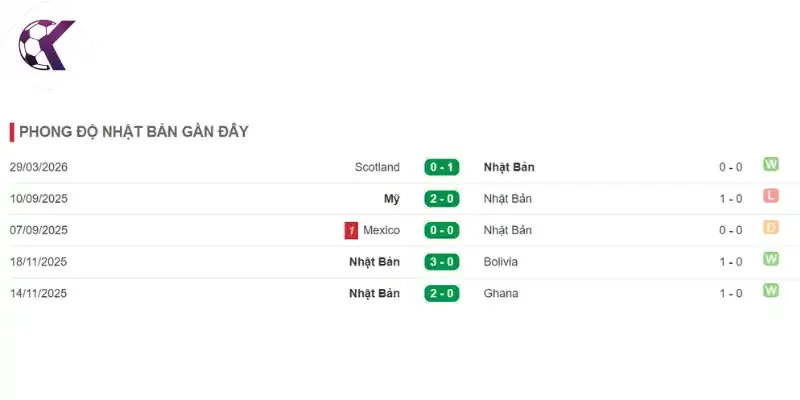Open the 2 - 0 Ghana score badge
This screenshot has width=800, height=400.
tap(442, 294)
